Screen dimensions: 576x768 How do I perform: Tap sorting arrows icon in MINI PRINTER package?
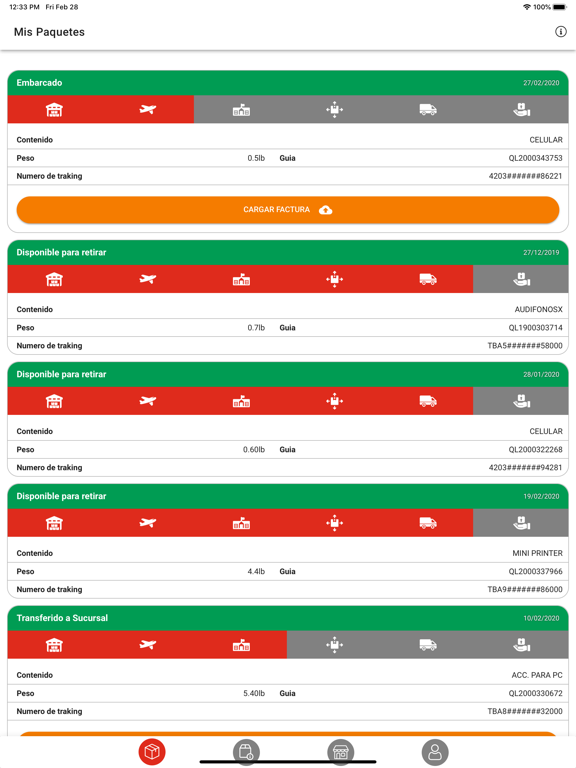[335, 523]
